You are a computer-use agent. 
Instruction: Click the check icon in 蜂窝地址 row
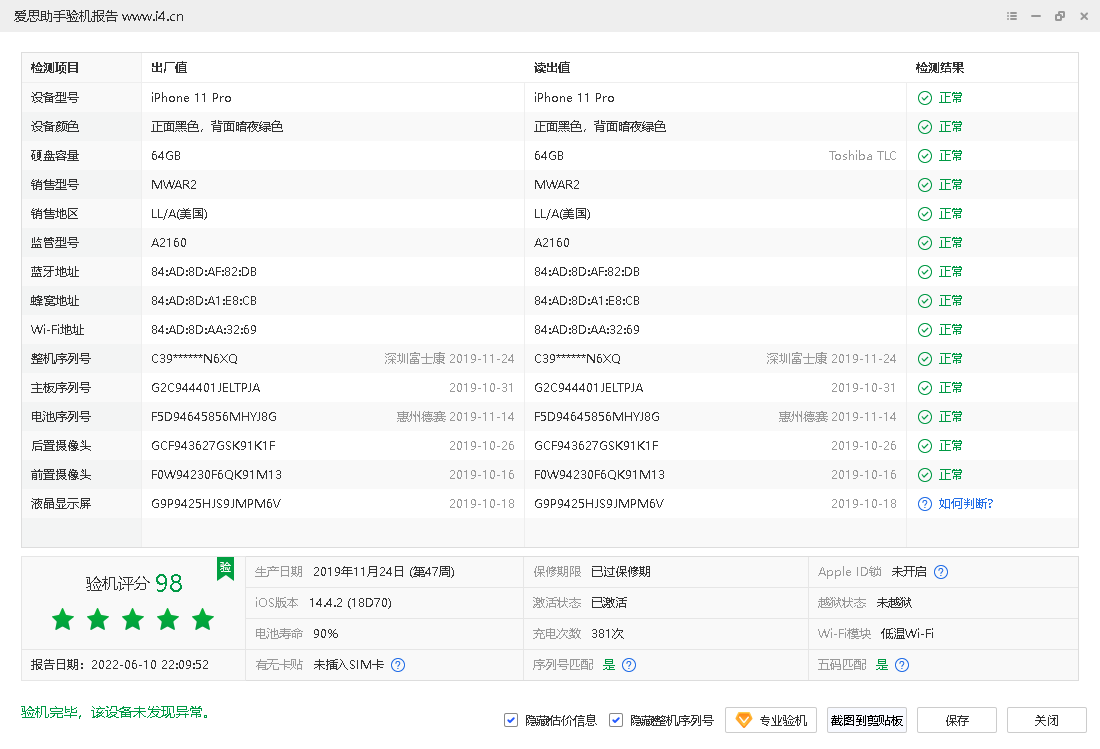click(925, 301)
